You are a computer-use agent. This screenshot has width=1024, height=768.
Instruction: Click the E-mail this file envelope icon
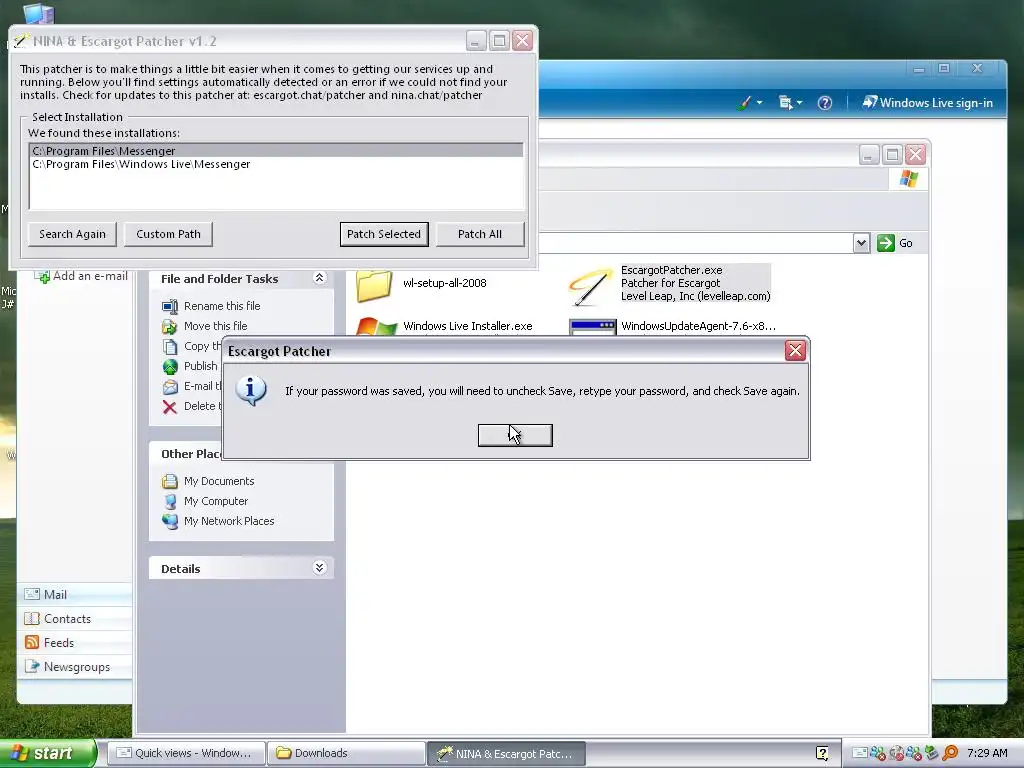click(170, 387)
